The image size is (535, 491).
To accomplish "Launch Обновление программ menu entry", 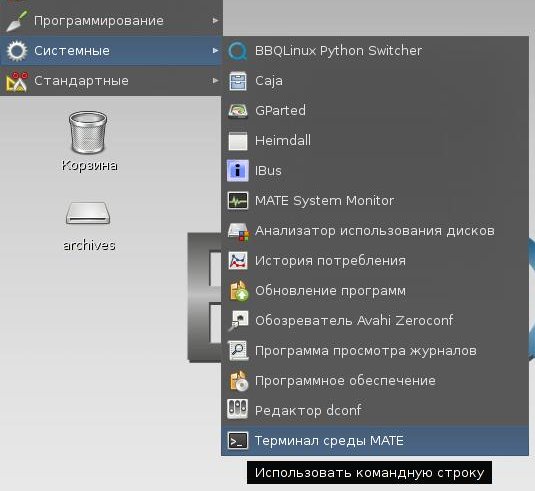I will 375,291.
